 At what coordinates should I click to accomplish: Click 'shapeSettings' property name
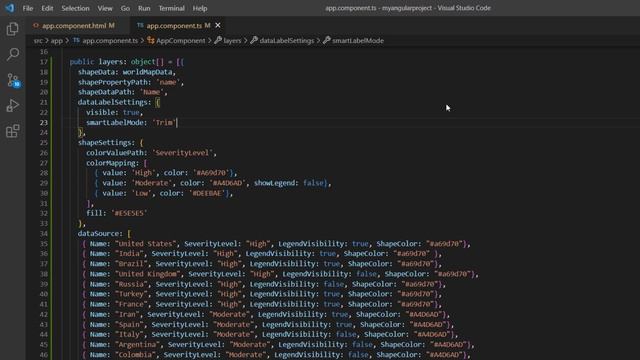pyautogui.click(x=104, y=142)
